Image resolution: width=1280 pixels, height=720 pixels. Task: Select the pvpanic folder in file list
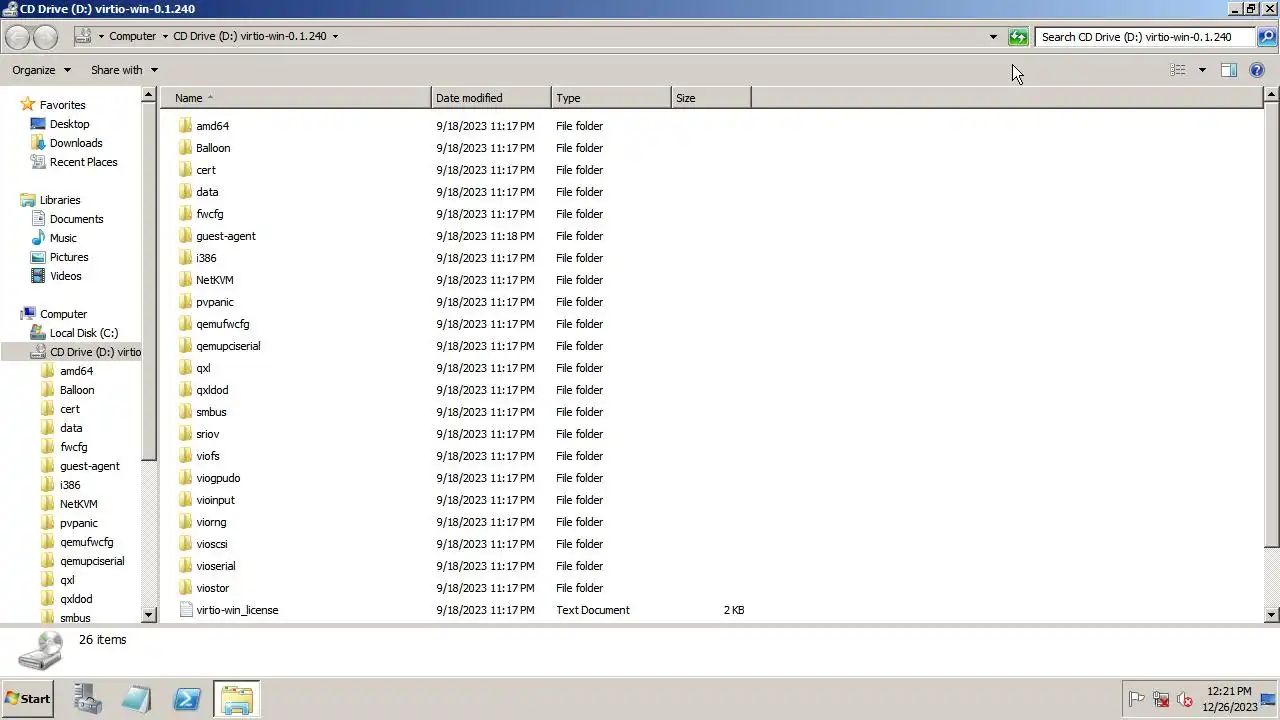(x=214, y=302)
